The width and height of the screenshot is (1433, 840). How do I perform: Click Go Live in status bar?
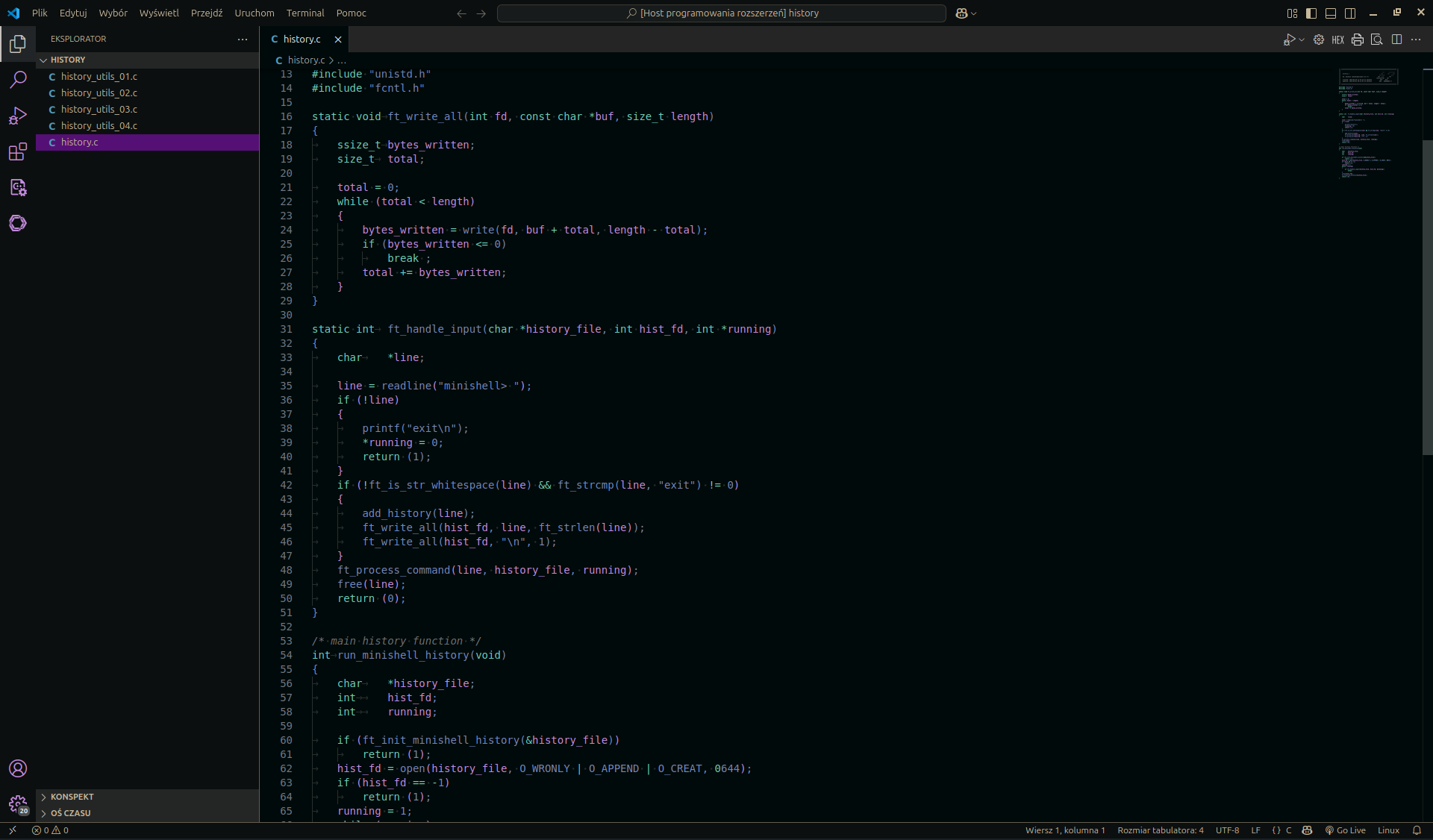1345,830
